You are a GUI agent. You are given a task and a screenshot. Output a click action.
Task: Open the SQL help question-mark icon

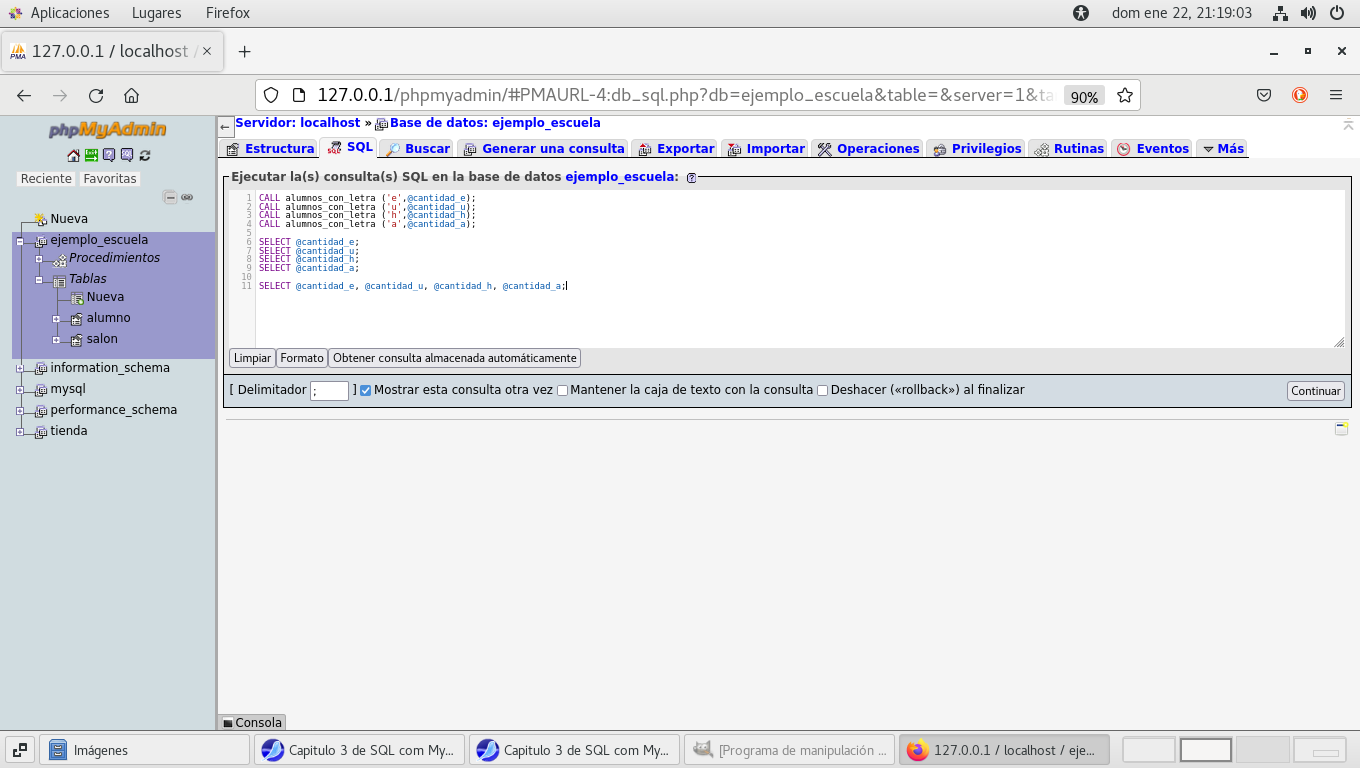[x=691, y=177]
